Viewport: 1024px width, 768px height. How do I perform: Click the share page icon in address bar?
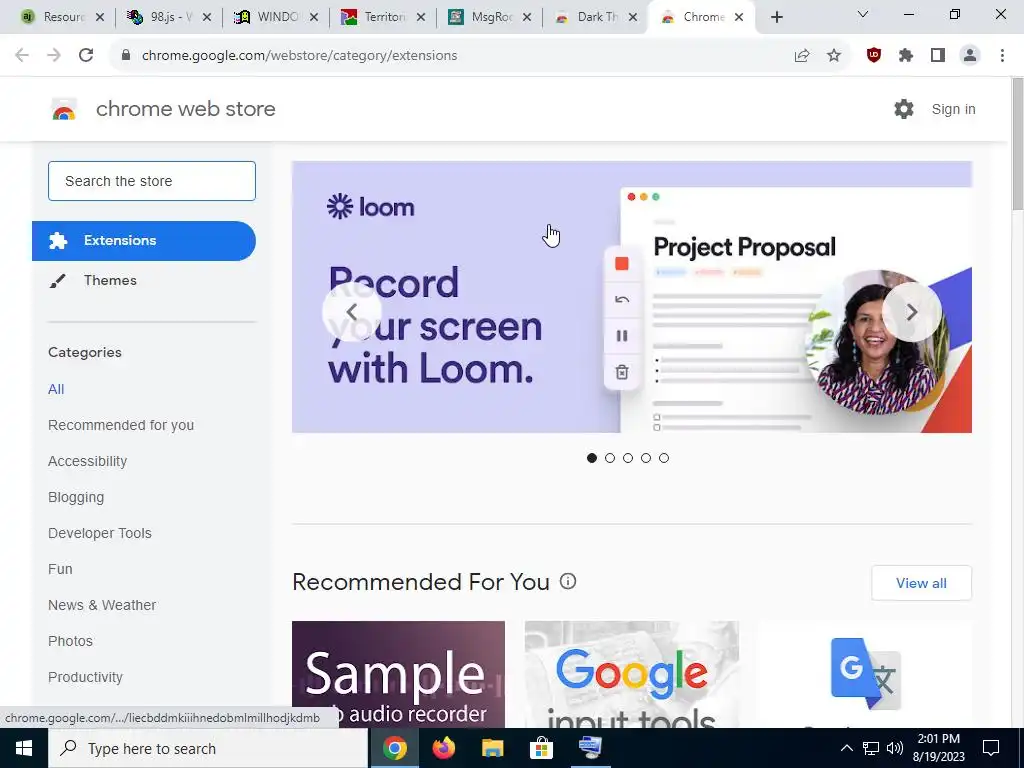tap(802, 56)
